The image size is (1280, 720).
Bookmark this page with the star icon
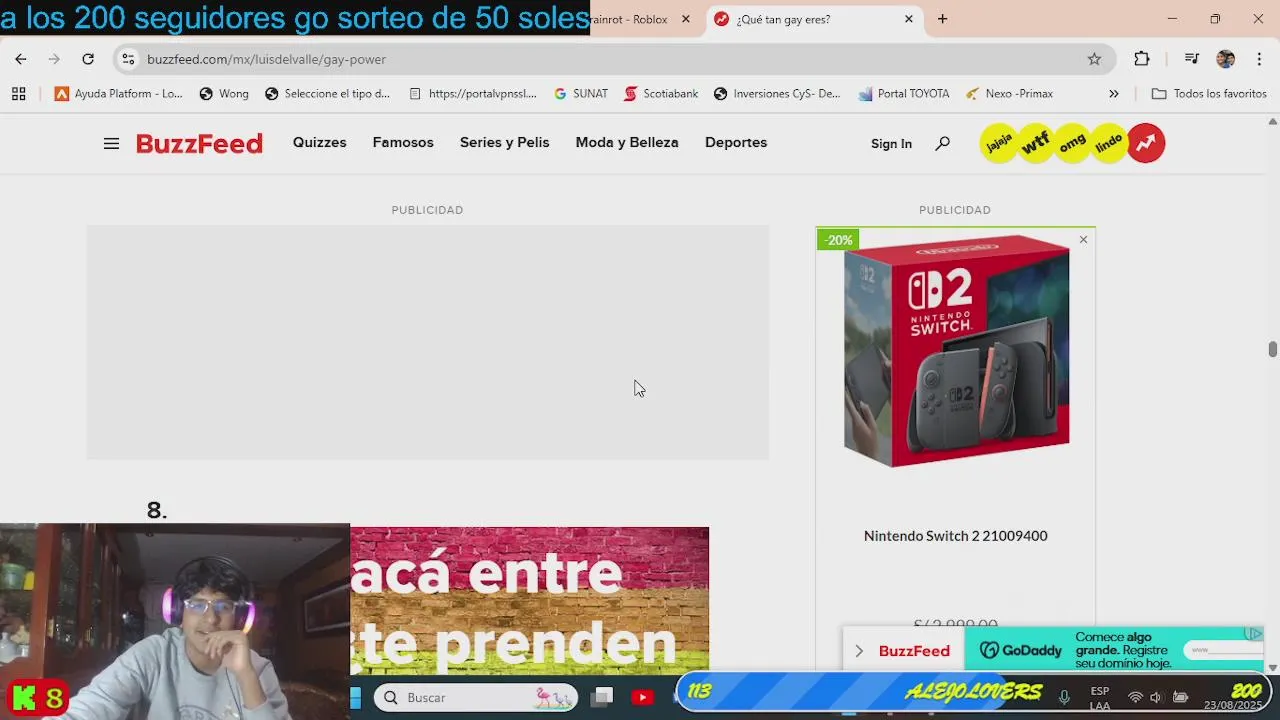tap(1094, 59)
